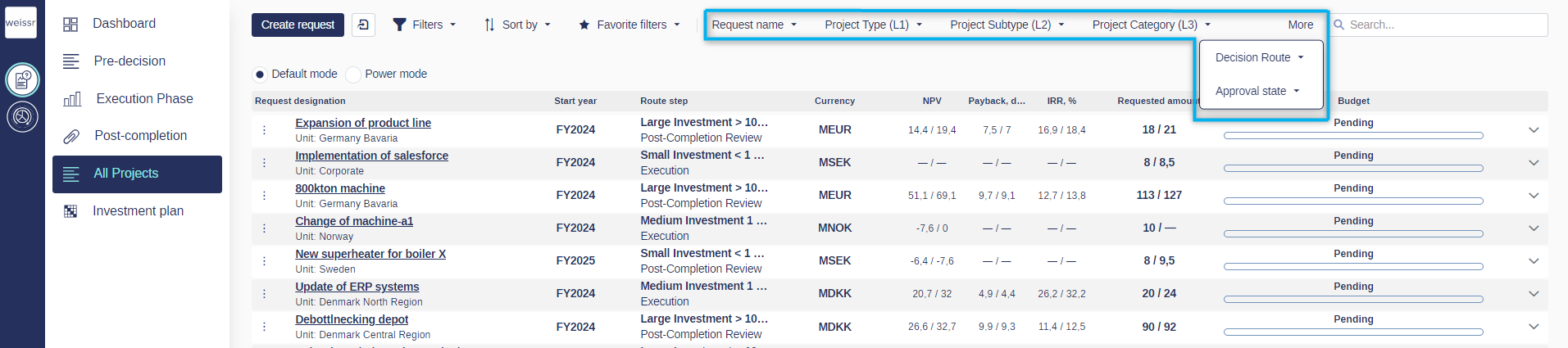Click the Route step column header

[664, 101]
